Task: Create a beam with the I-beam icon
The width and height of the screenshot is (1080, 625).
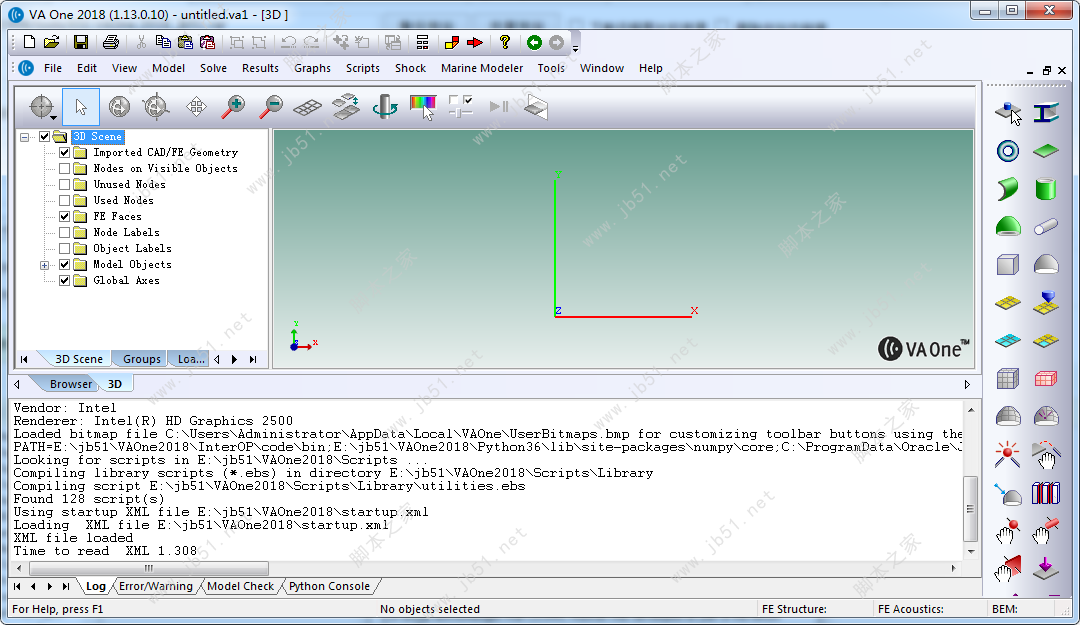Action: [x=1046, y=113]
